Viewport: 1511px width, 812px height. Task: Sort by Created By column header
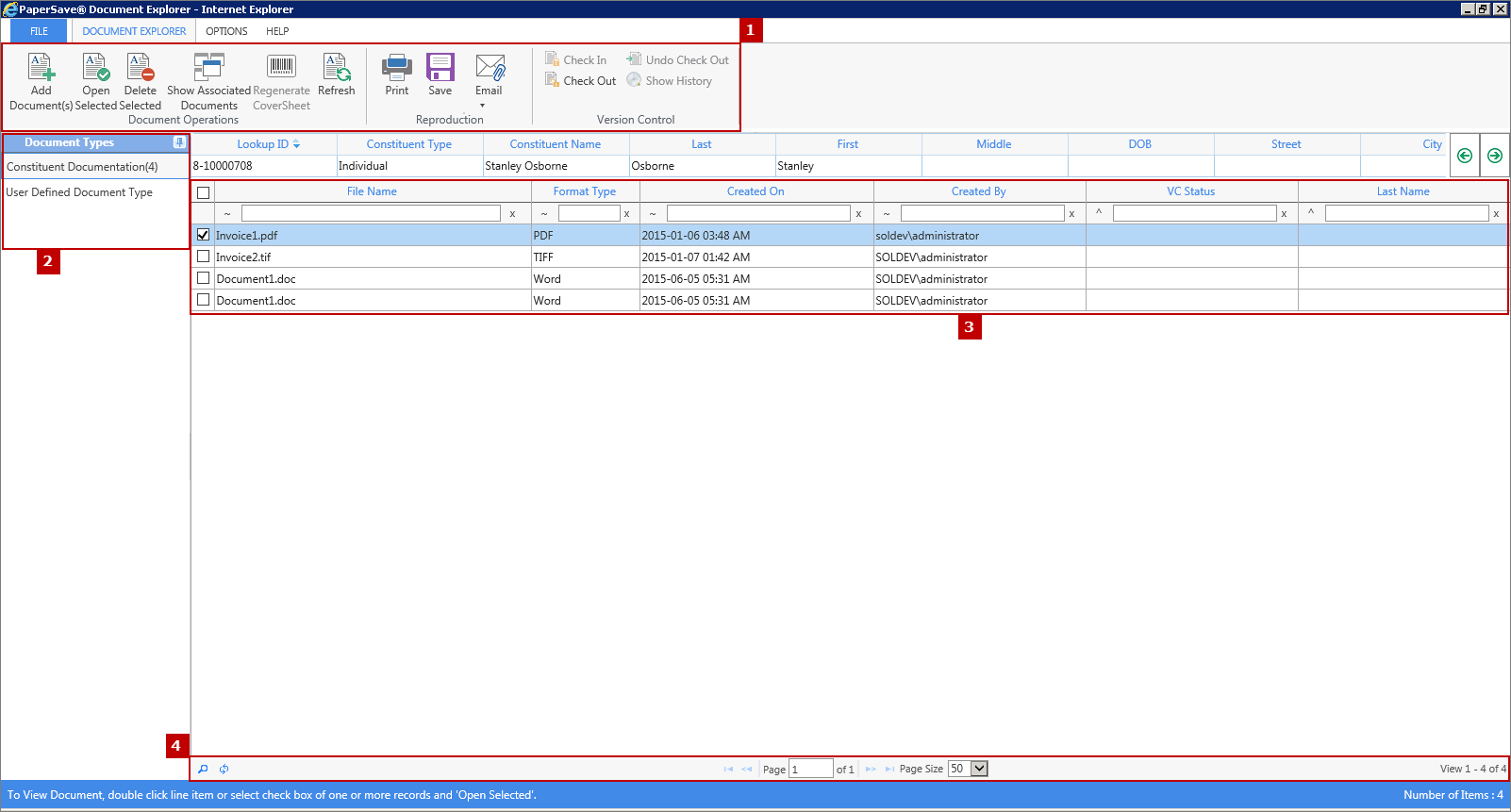point(979,191)
